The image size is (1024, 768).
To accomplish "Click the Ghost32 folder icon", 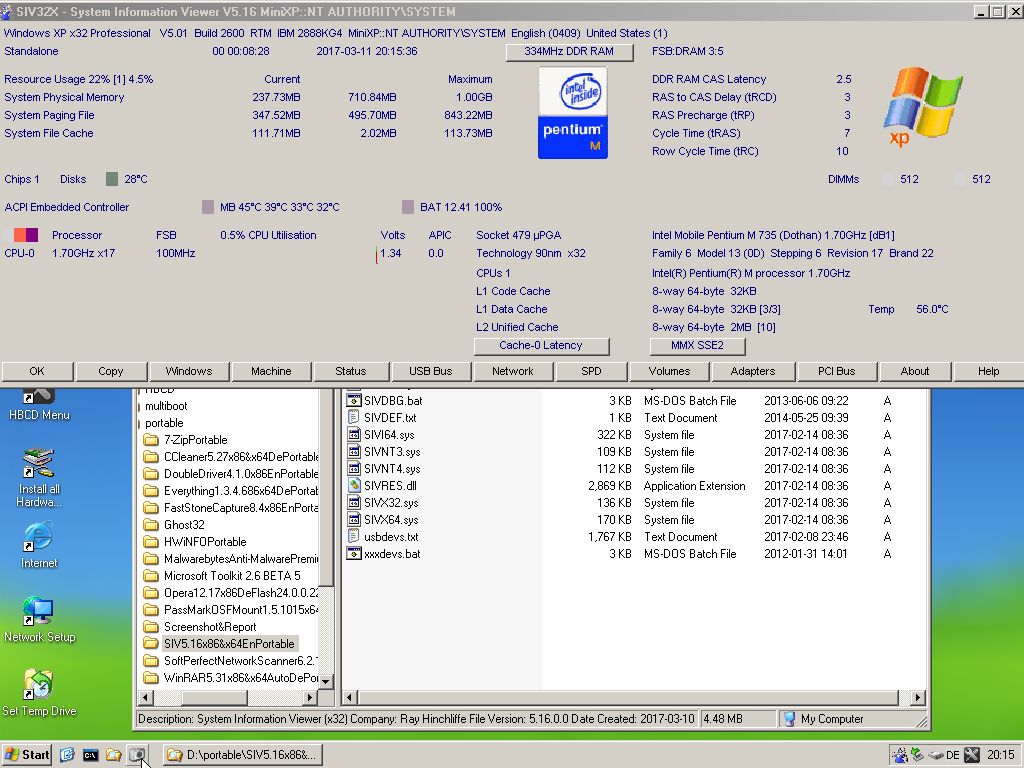I will click(x=151, y=524).
